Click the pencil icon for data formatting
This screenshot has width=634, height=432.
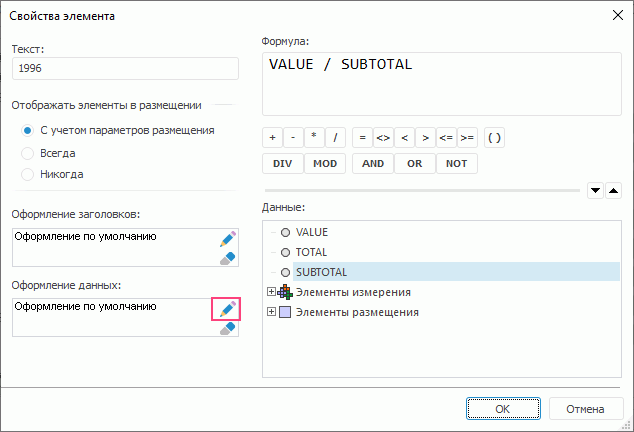point(228,309)
